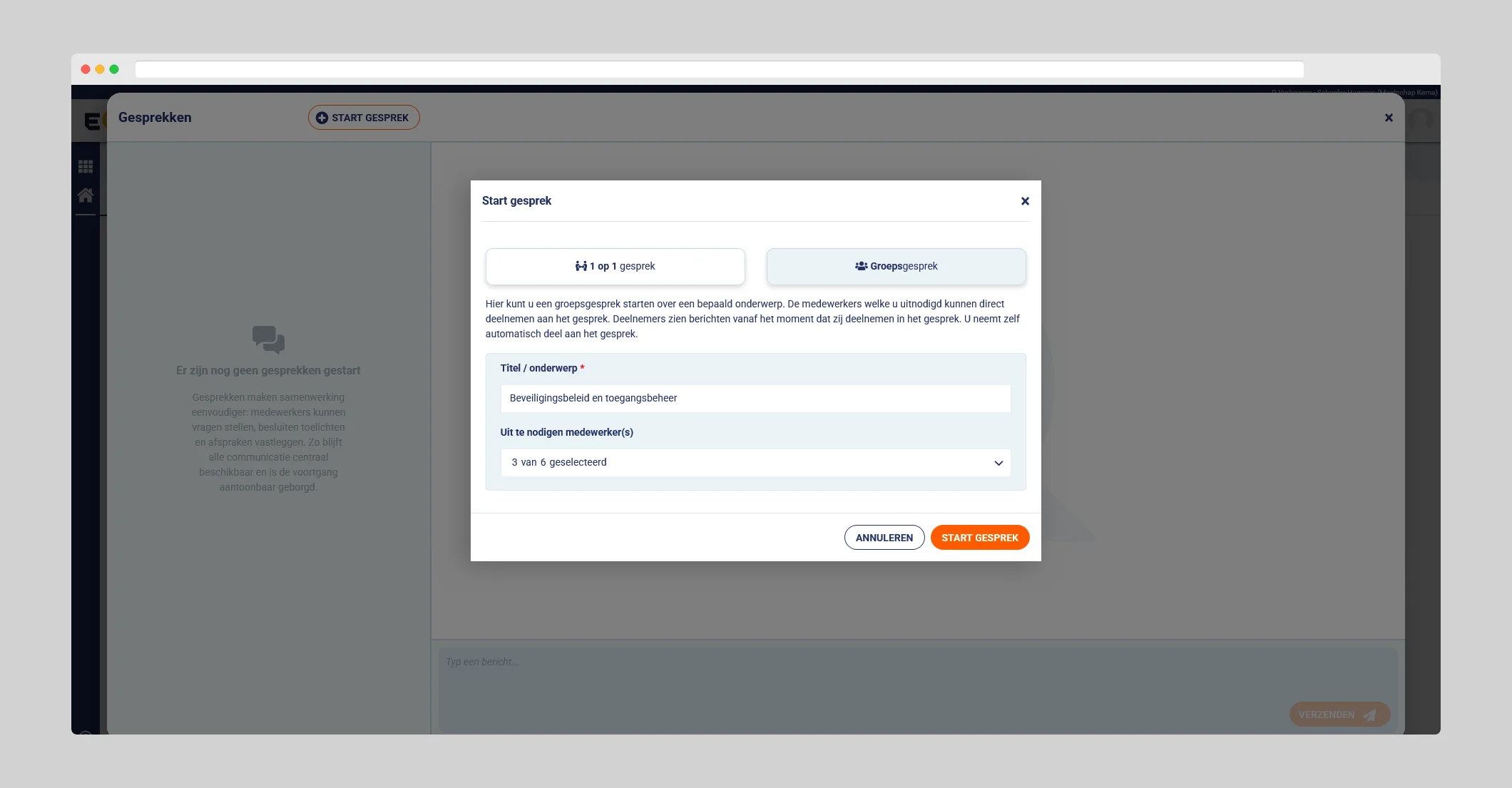
Task: Focus the 'Typ een bericht...' message box
Action: 856,674
